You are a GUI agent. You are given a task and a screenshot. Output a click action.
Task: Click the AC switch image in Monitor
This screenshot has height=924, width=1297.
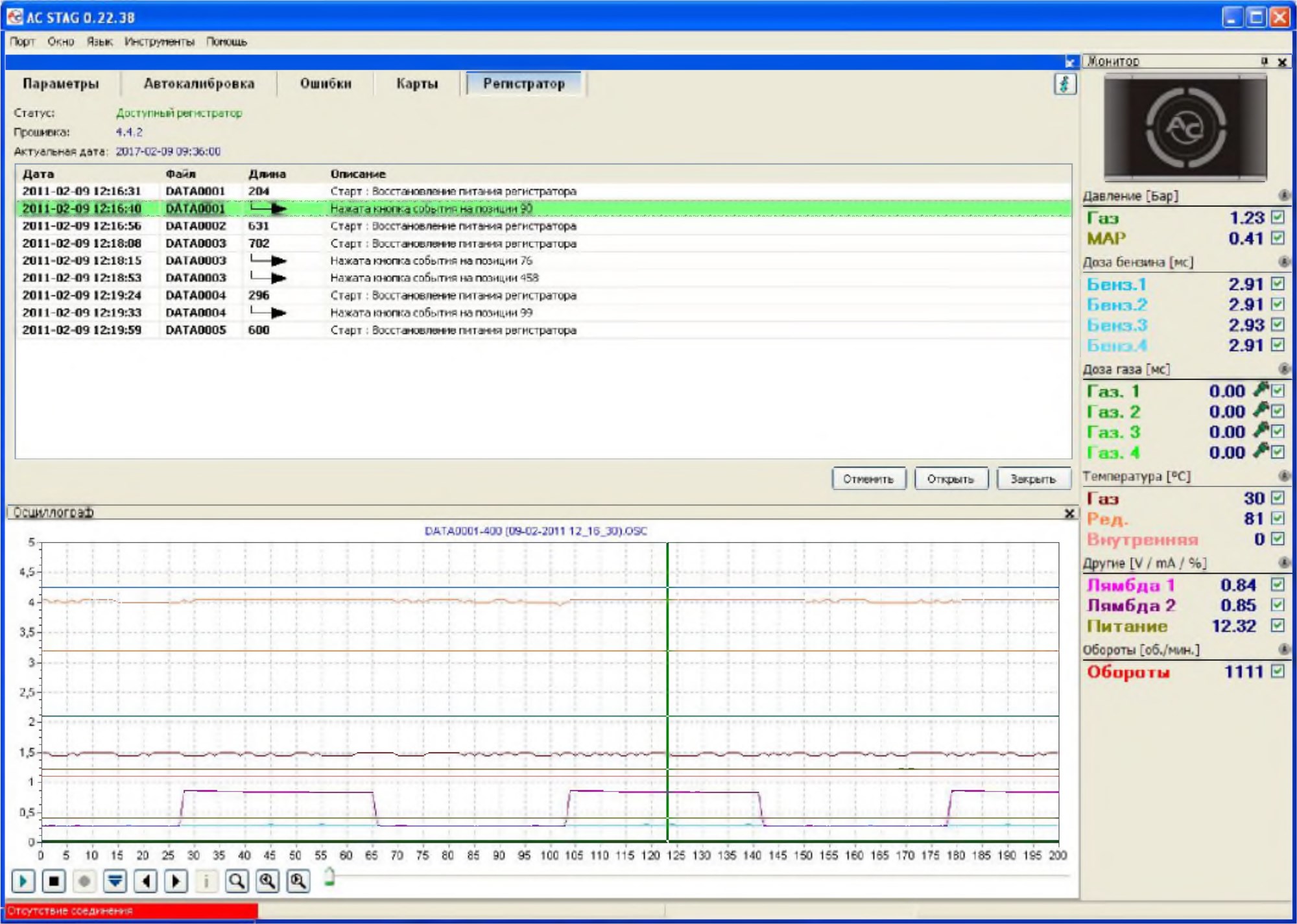point(1185,128)
